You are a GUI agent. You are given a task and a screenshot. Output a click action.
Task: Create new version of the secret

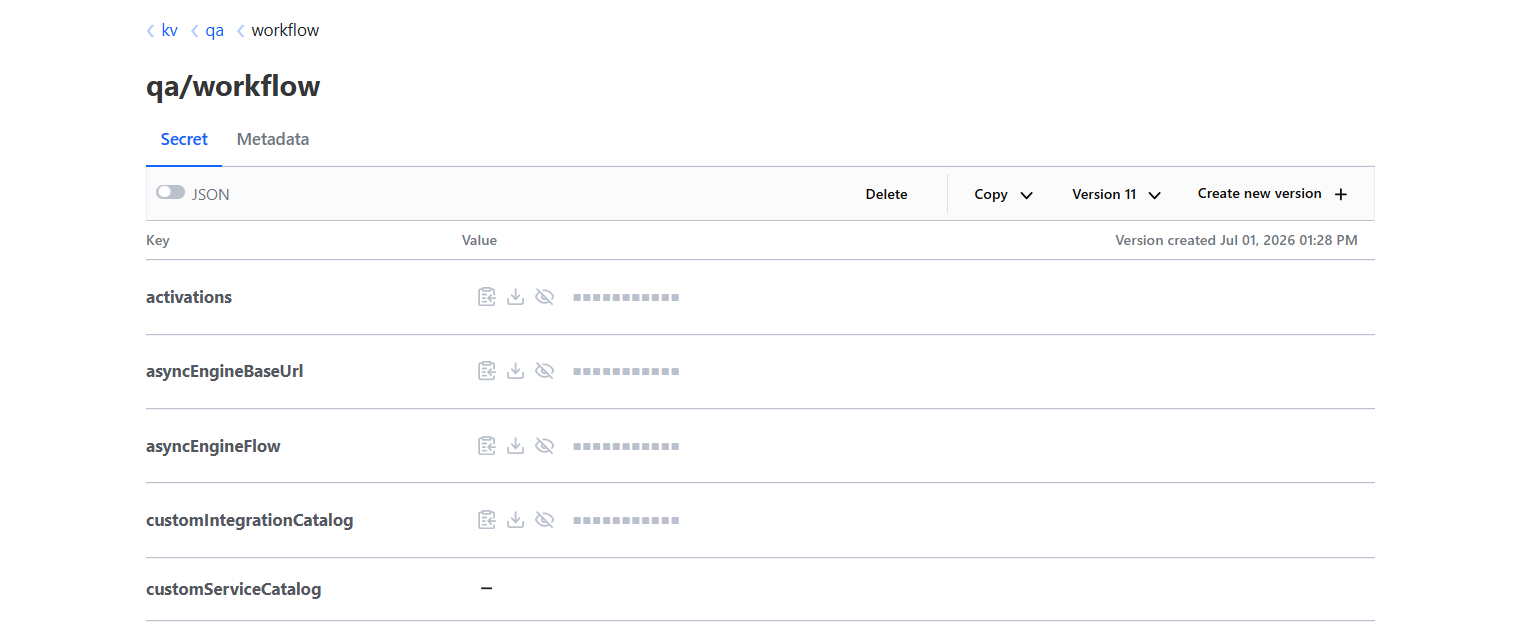coord(1273,194)
